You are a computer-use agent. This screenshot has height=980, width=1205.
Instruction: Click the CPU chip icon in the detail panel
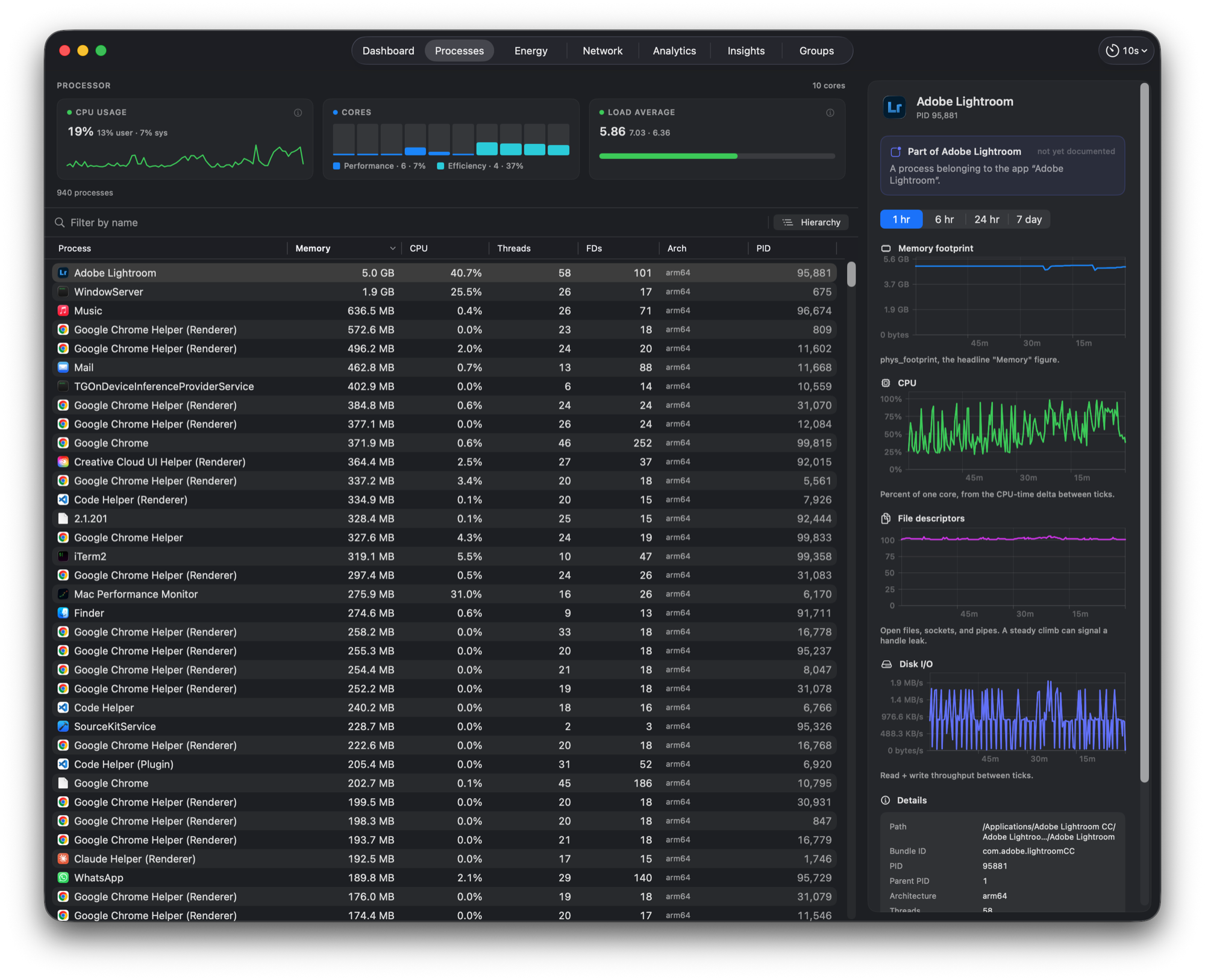point(886,383)
